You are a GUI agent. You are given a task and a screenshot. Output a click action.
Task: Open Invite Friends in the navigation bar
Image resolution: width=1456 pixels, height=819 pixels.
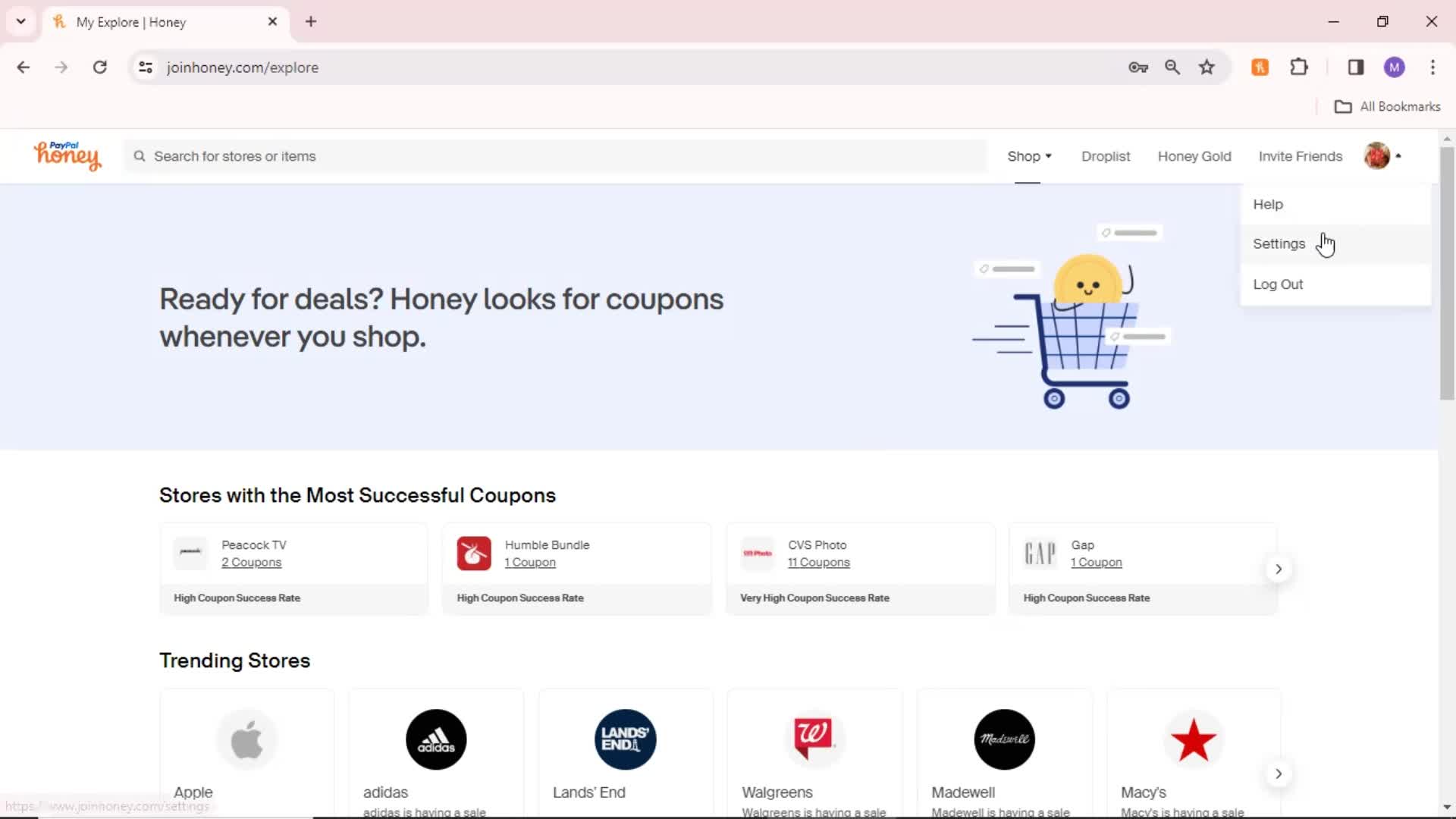[1300, 156]
